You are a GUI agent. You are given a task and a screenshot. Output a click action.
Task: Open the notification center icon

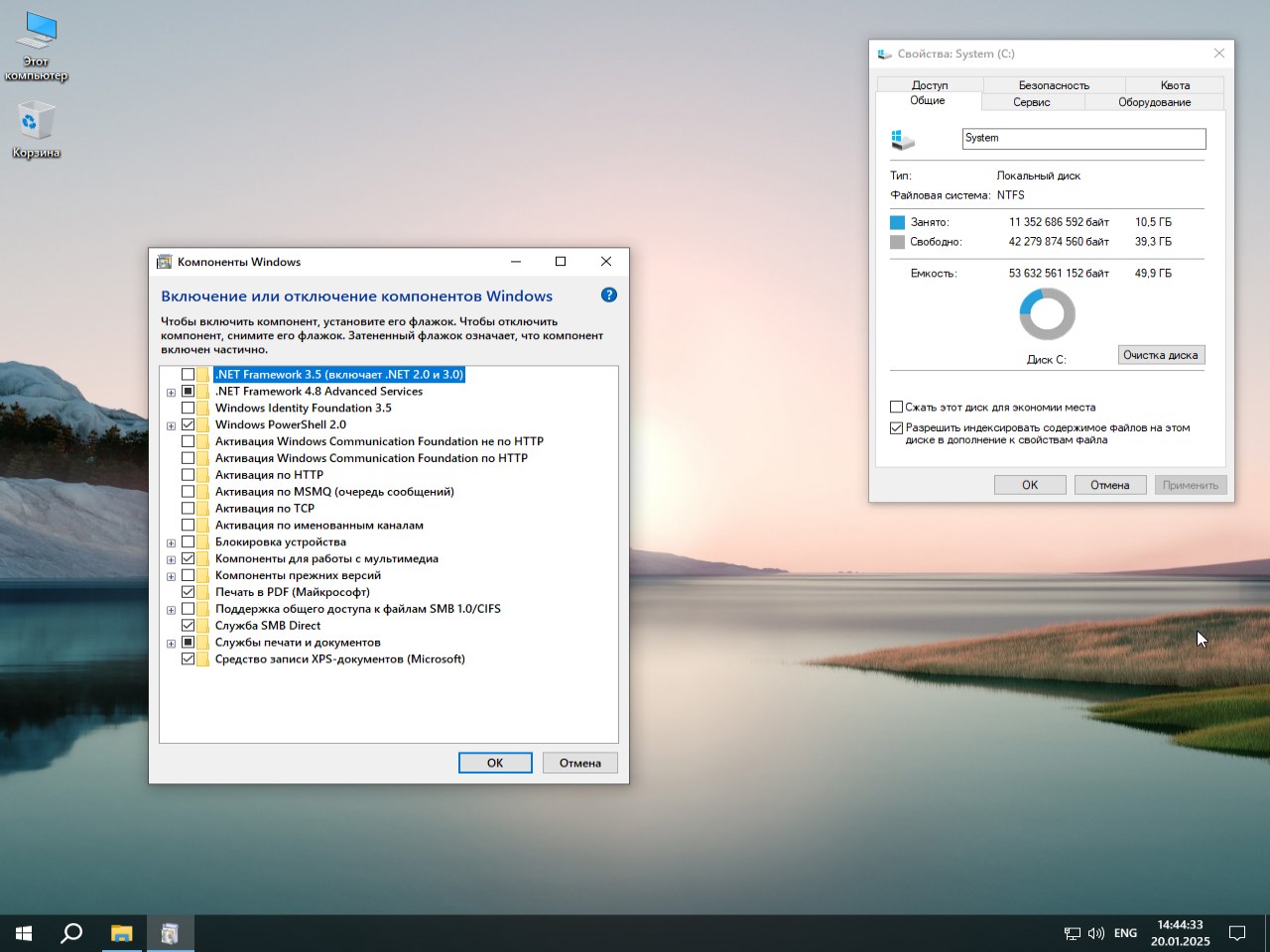[x=1237, y=933]
